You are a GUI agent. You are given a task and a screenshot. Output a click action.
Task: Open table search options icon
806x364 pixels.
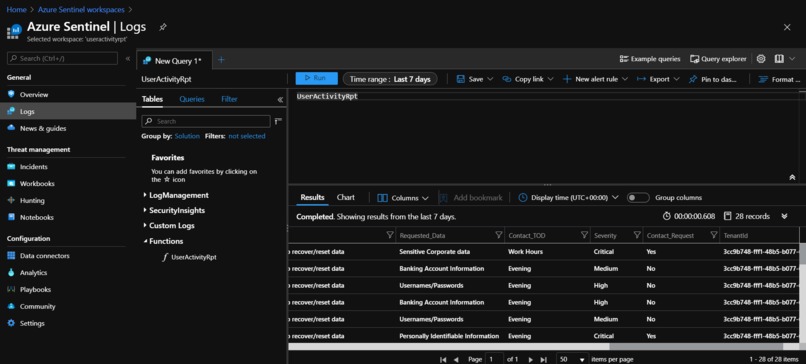click(278, 121)
